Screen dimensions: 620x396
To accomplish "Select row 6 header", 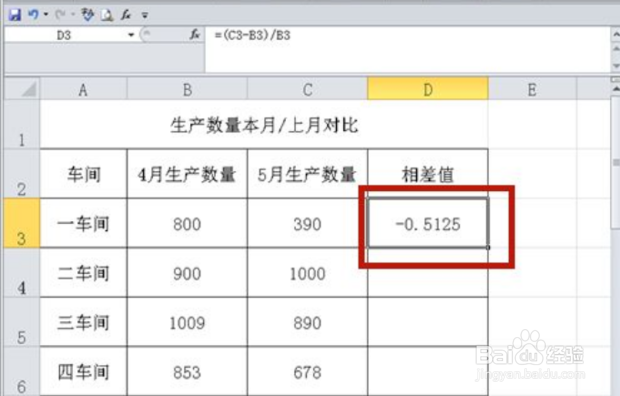I will 22,371.
